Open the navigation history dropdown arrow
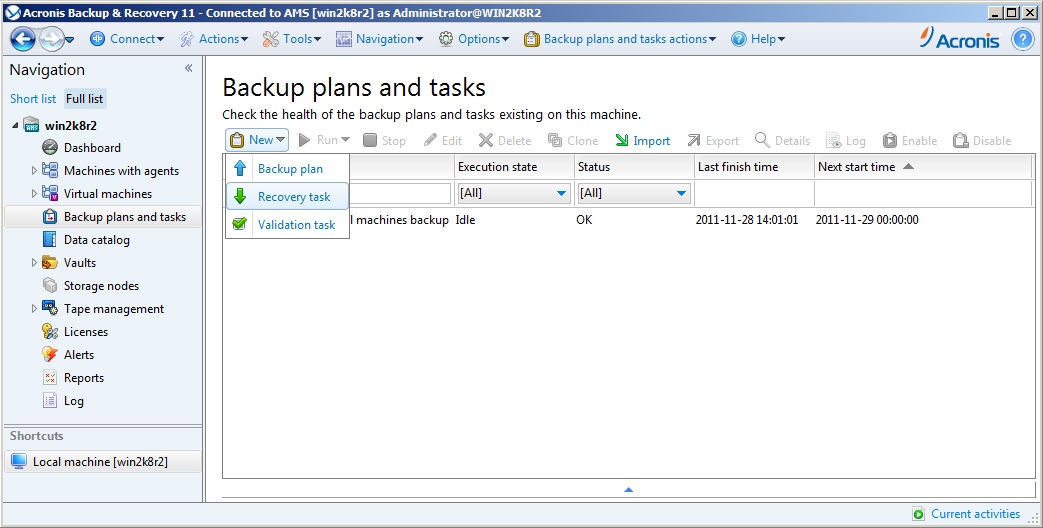The image size is (1043, 528). point(70,41)
